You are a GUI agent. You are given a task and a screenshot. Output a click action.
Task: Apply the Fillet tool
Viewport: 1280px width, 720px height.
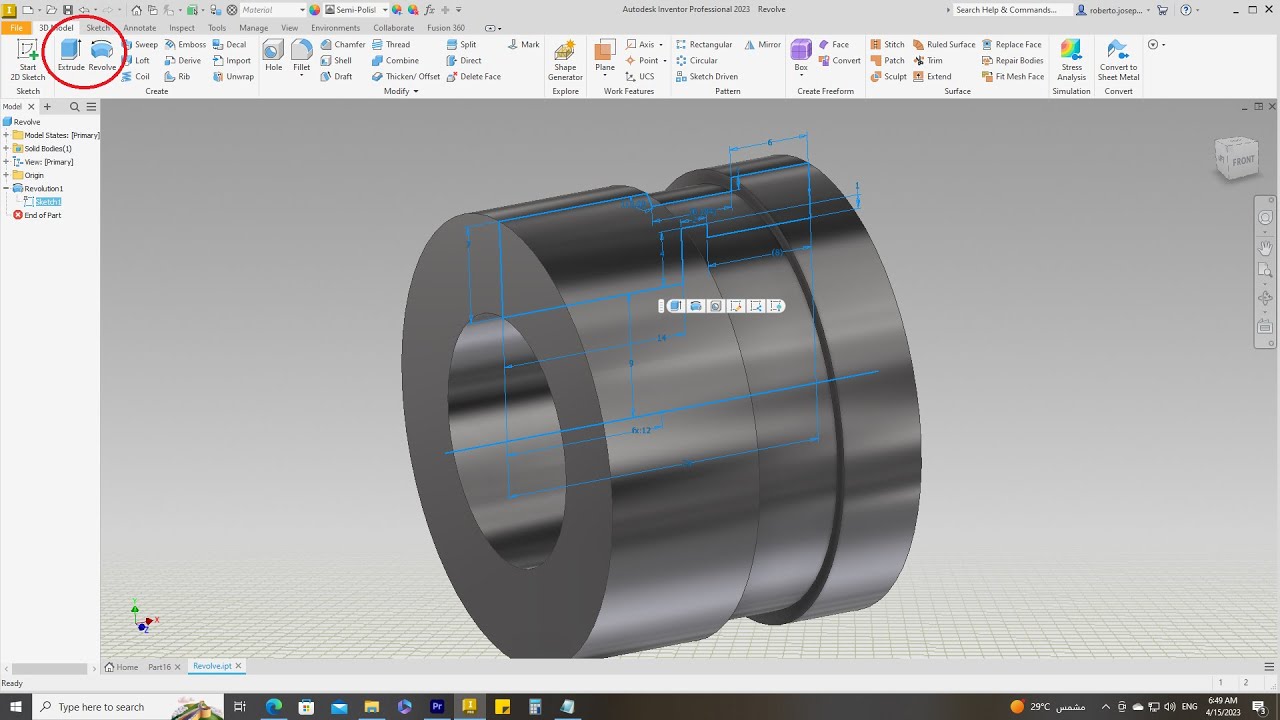click(x=301, y=58)
